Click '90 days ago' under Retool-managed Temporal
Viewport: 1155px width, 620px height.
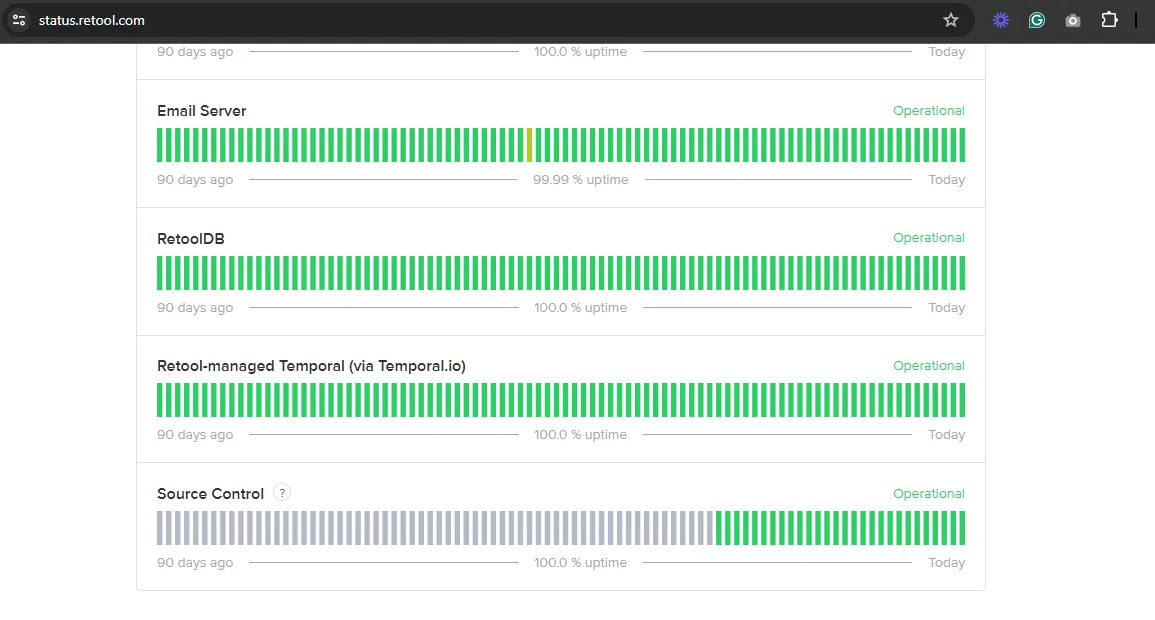pos(194,435)
